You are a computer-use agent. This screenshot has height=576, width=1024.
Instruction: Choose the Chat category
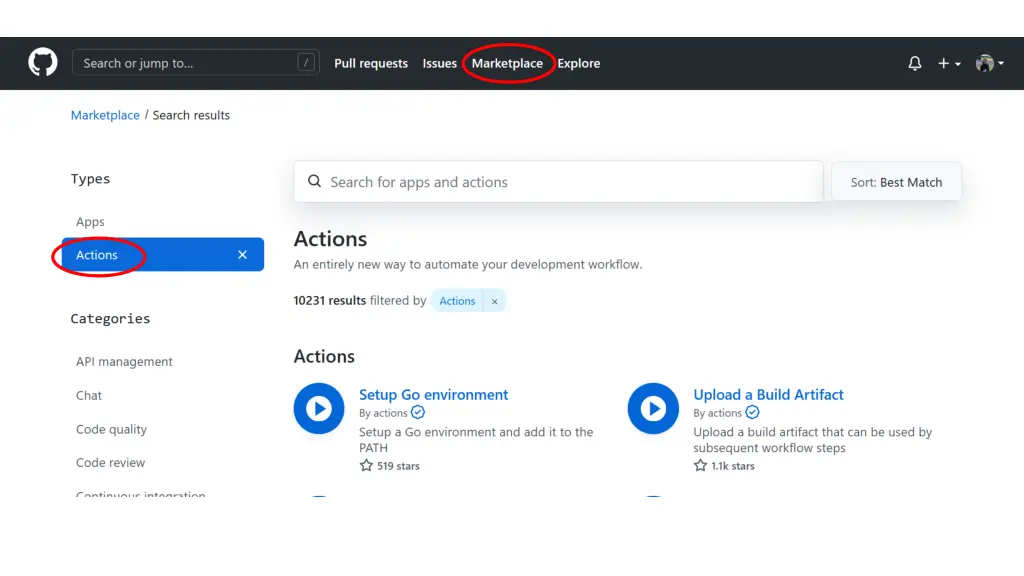pyautogui.click(x=89, y=395)
